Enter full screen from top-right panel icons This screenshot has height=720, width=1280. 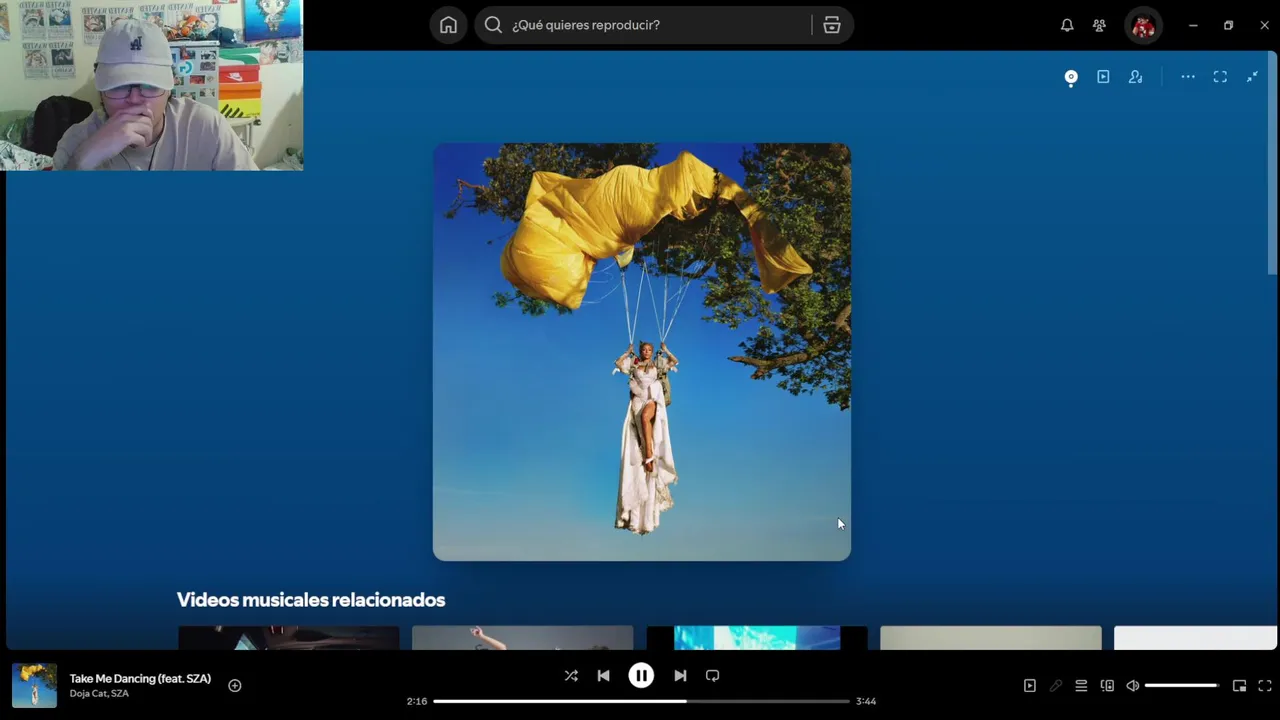(x=1220, y=77)
